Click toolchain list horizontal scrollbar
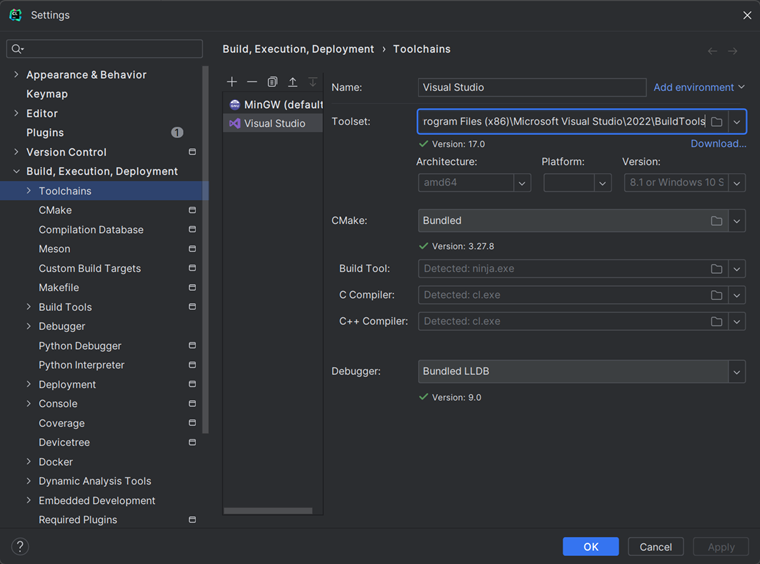 (x=268, y=511)
